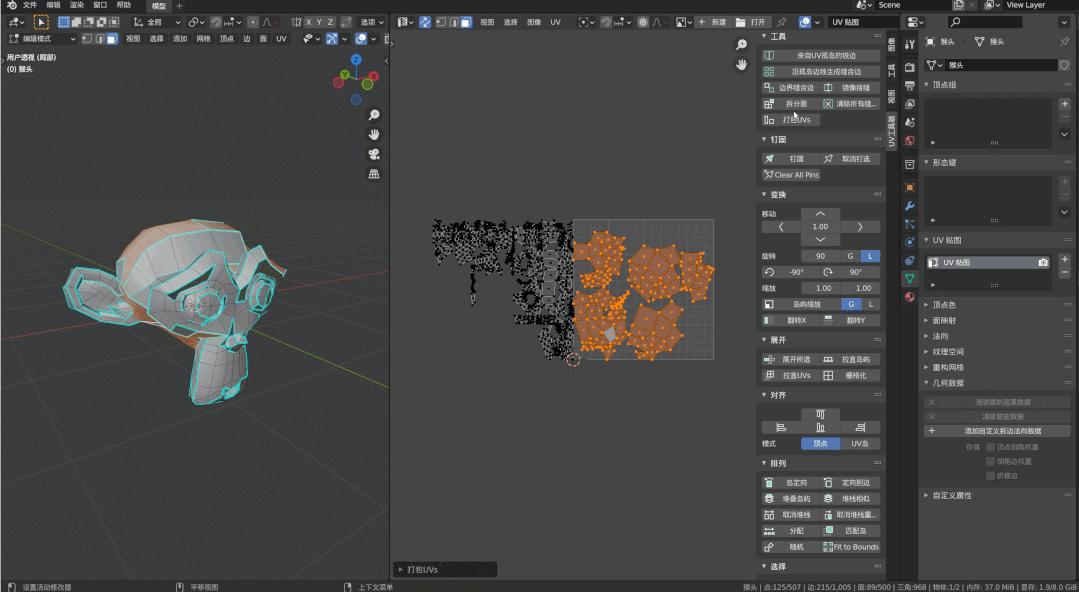Open the UV menu in the UV editor header
Viewport: 1079px width, 592px height.
(x=557, y=21)
